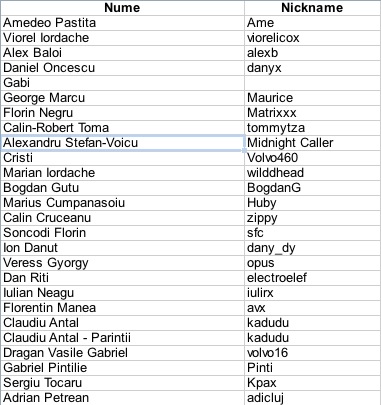The width and height of the screenshot is (381, 405).
Task: Click the highlighted Alexandru Stefan-Voicu cell
Action: (x=122, y=143)
